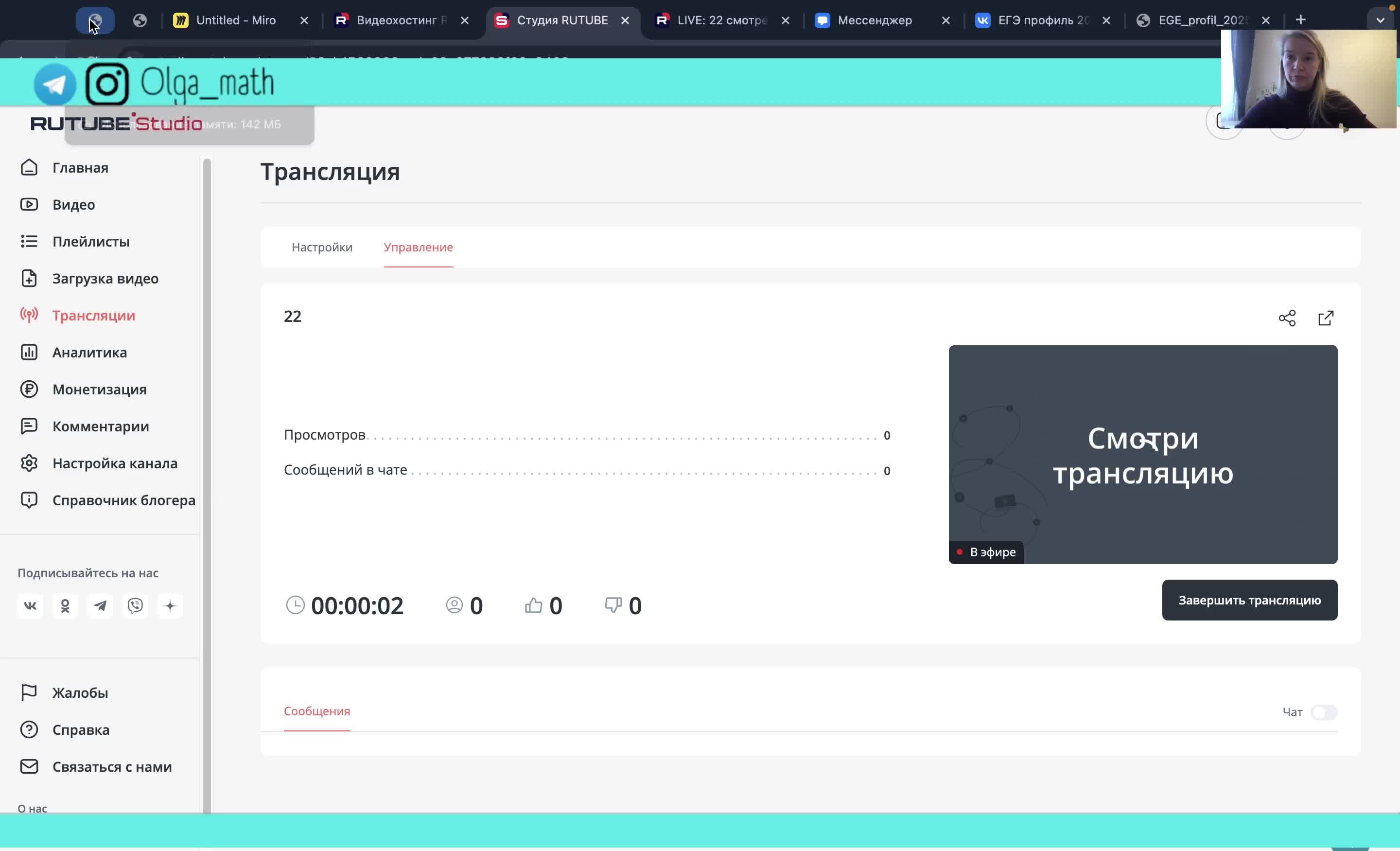Switch to Видеохостинг RUTUBE browser tab
Viewport: 1400px width, 851px height.
(401, 20)
